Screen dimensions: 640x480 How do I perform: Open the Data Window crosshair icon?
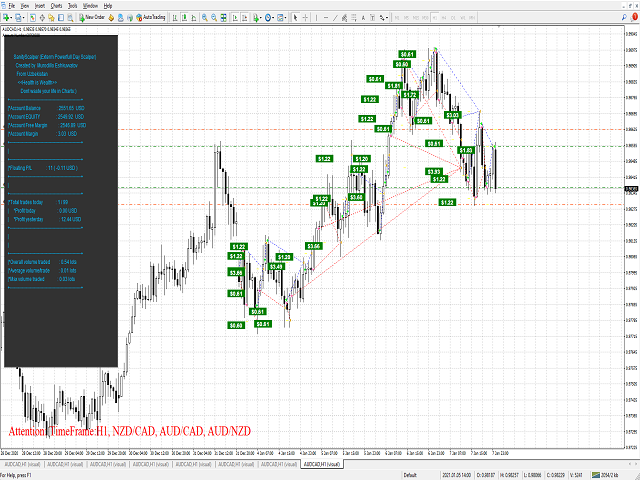coord(42,18)
